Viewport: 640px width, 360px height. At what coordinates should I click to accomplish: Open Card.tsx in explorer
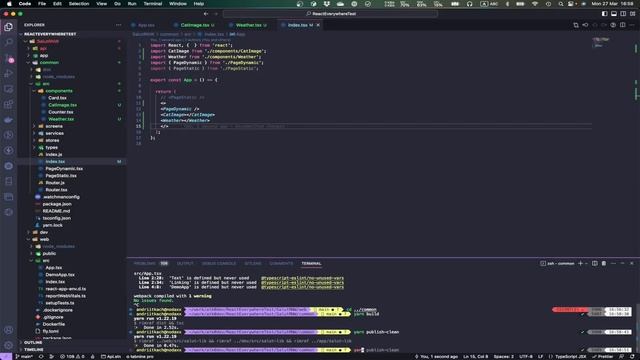pyautogui.click(x=57, y=98)
